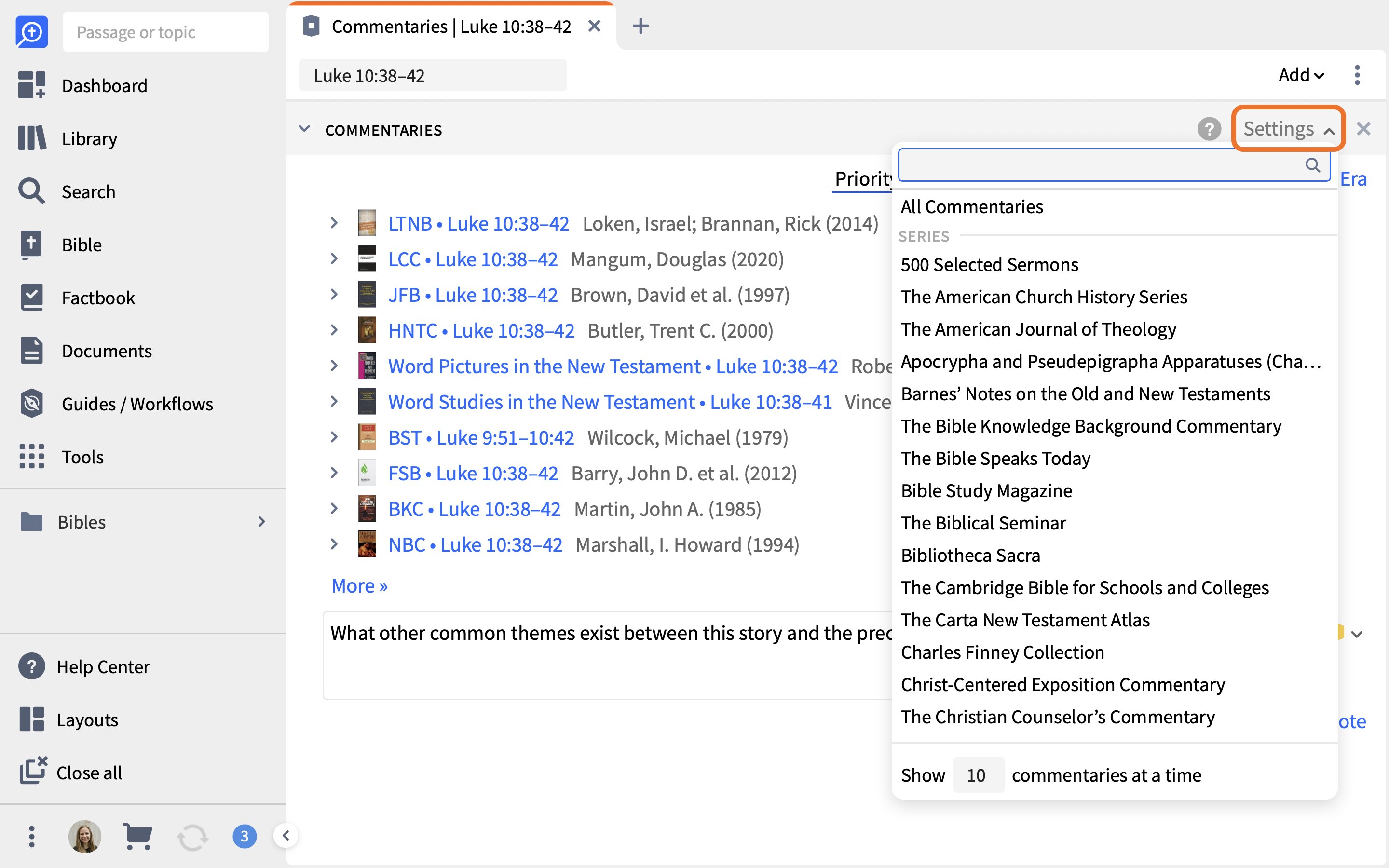Click the More » link

tap(359, 585)
